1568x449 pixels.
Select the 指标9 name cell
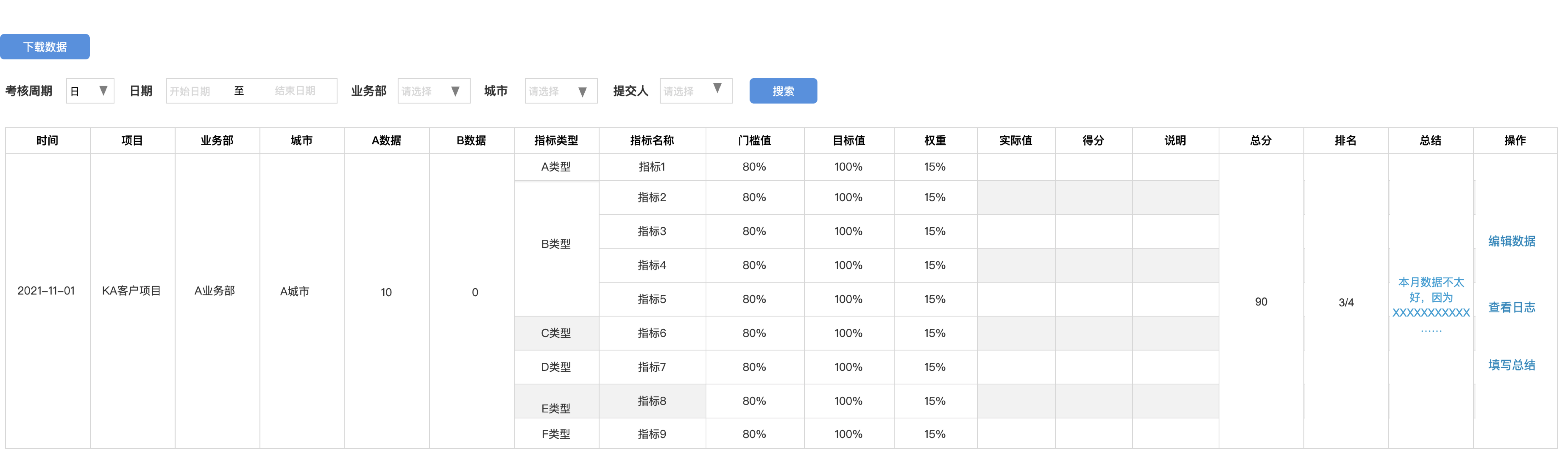tap(652, 434)
